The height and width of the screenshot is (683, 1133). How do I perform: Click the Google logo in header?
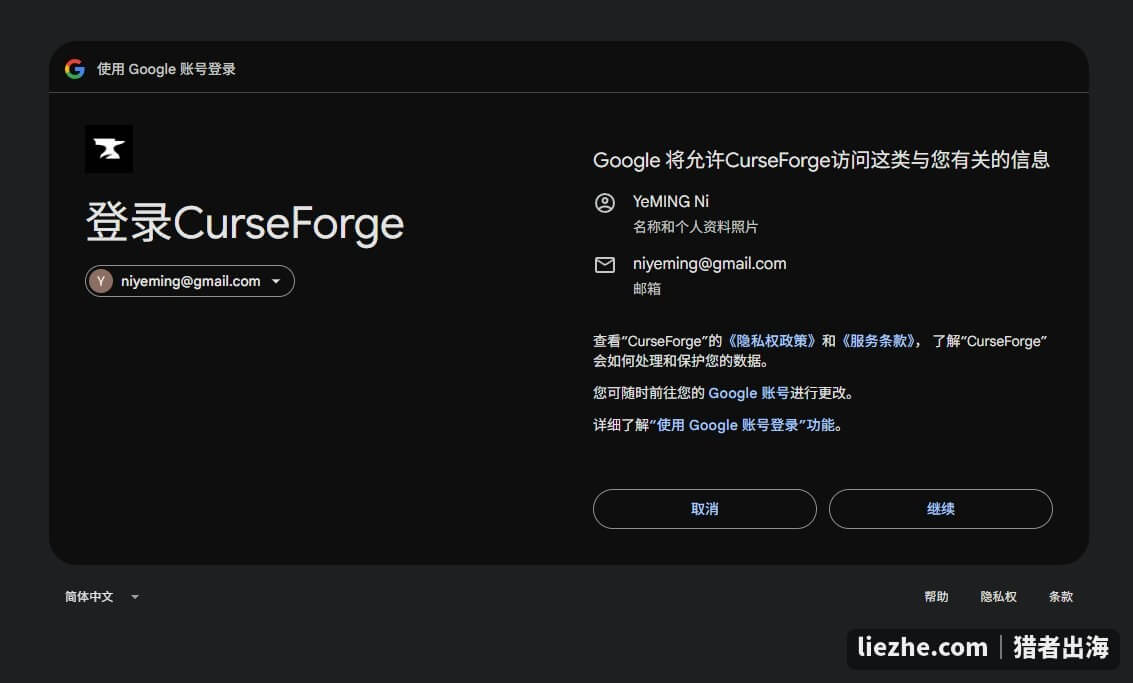[x=74, y=69]
